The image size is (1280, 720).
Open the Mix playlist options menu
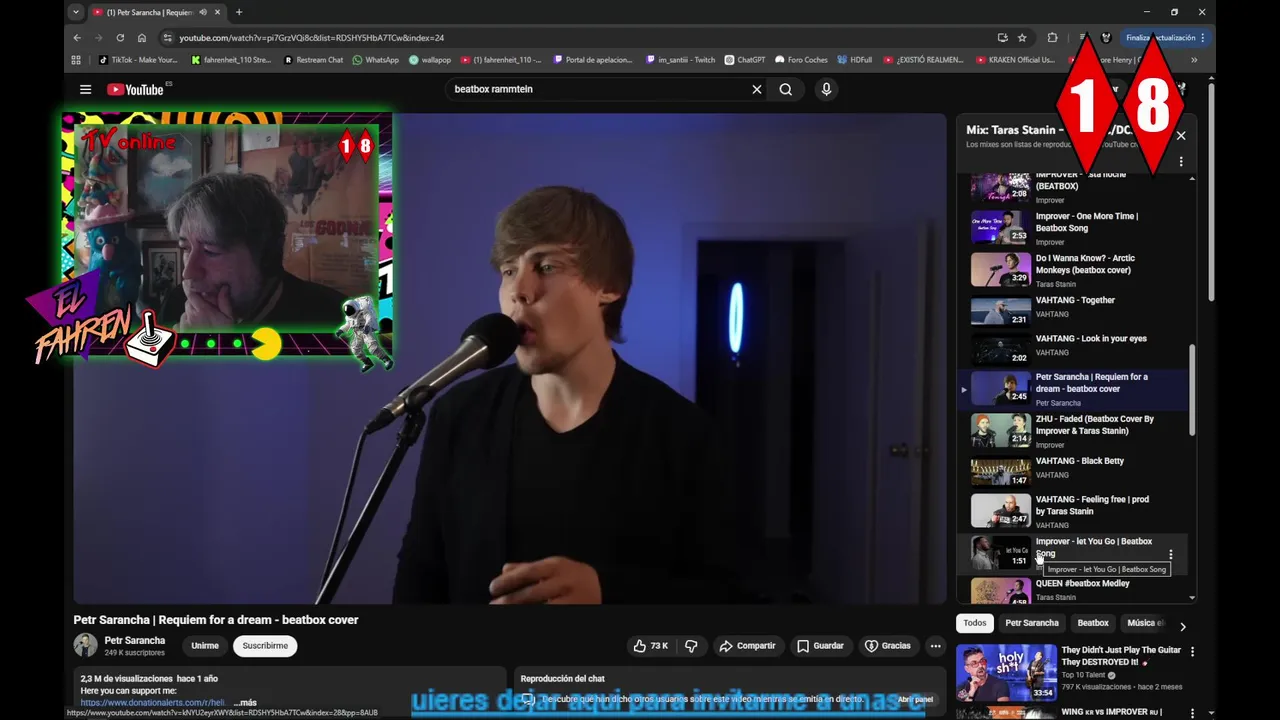pyautogui.click(x=1181, y=162)
